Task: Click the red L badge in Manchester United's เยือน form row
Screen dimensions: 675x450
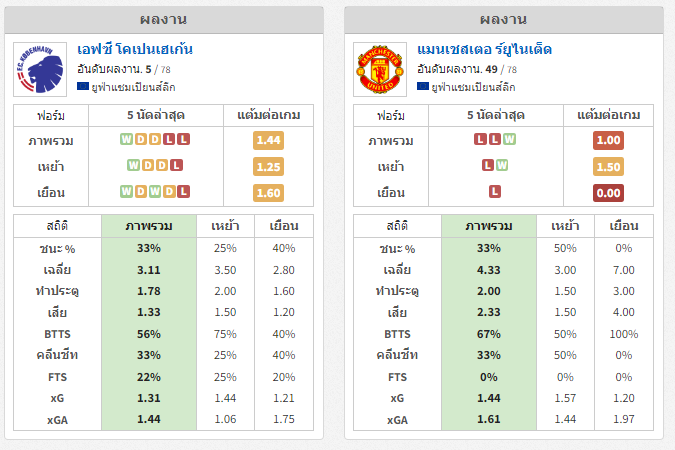Action: [x=495, y=191]
